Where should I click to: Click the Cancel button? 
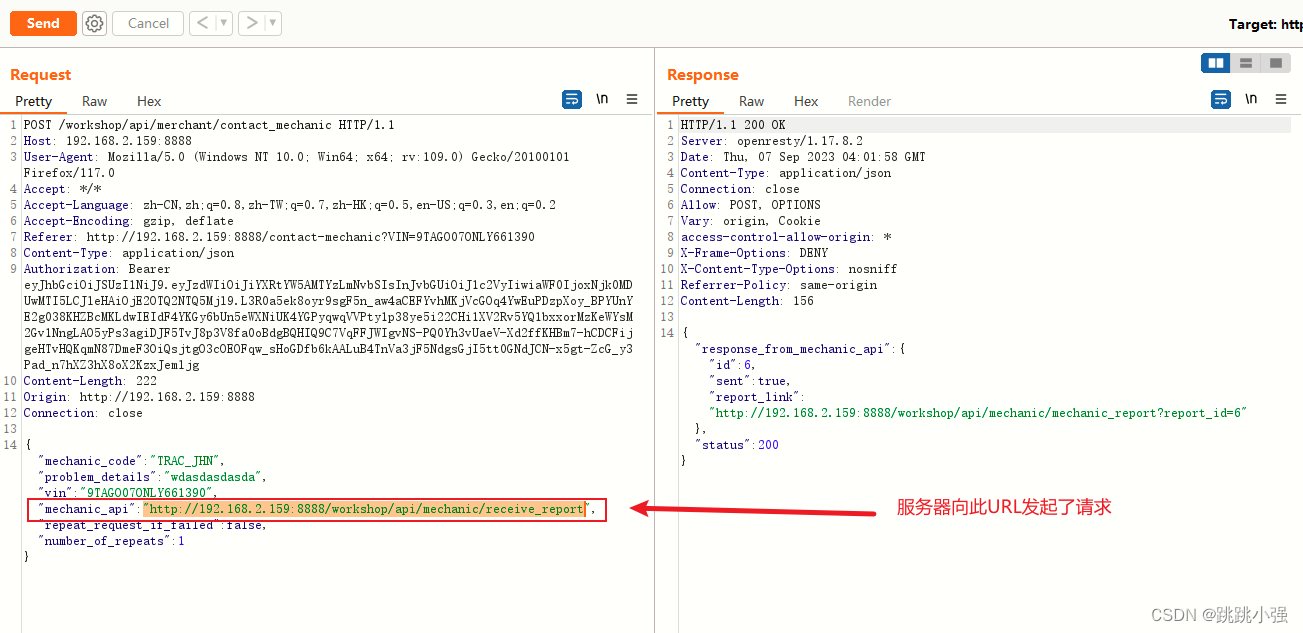pos(148,23)
